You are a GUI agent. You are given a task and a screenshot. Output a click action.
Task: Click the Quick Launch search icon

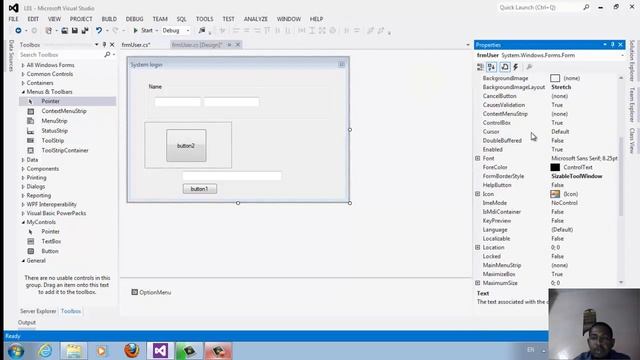click(x=586, y=7)
